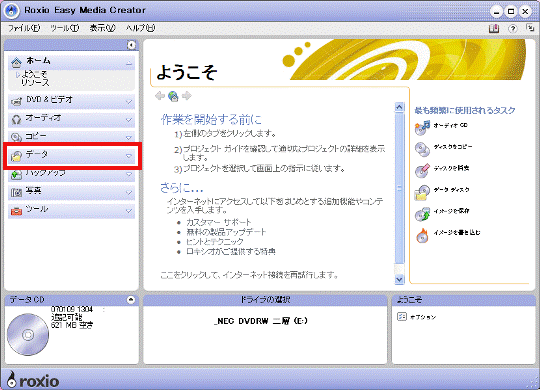Click the 写真 photo icon
The image size is (540, 390).
[16, 193]
